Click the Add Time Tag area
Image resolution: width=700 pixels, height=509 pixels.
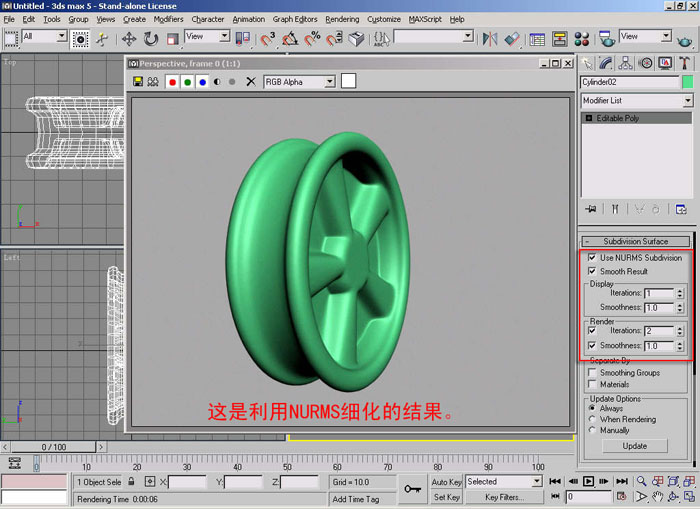click(x=362, y=499)
